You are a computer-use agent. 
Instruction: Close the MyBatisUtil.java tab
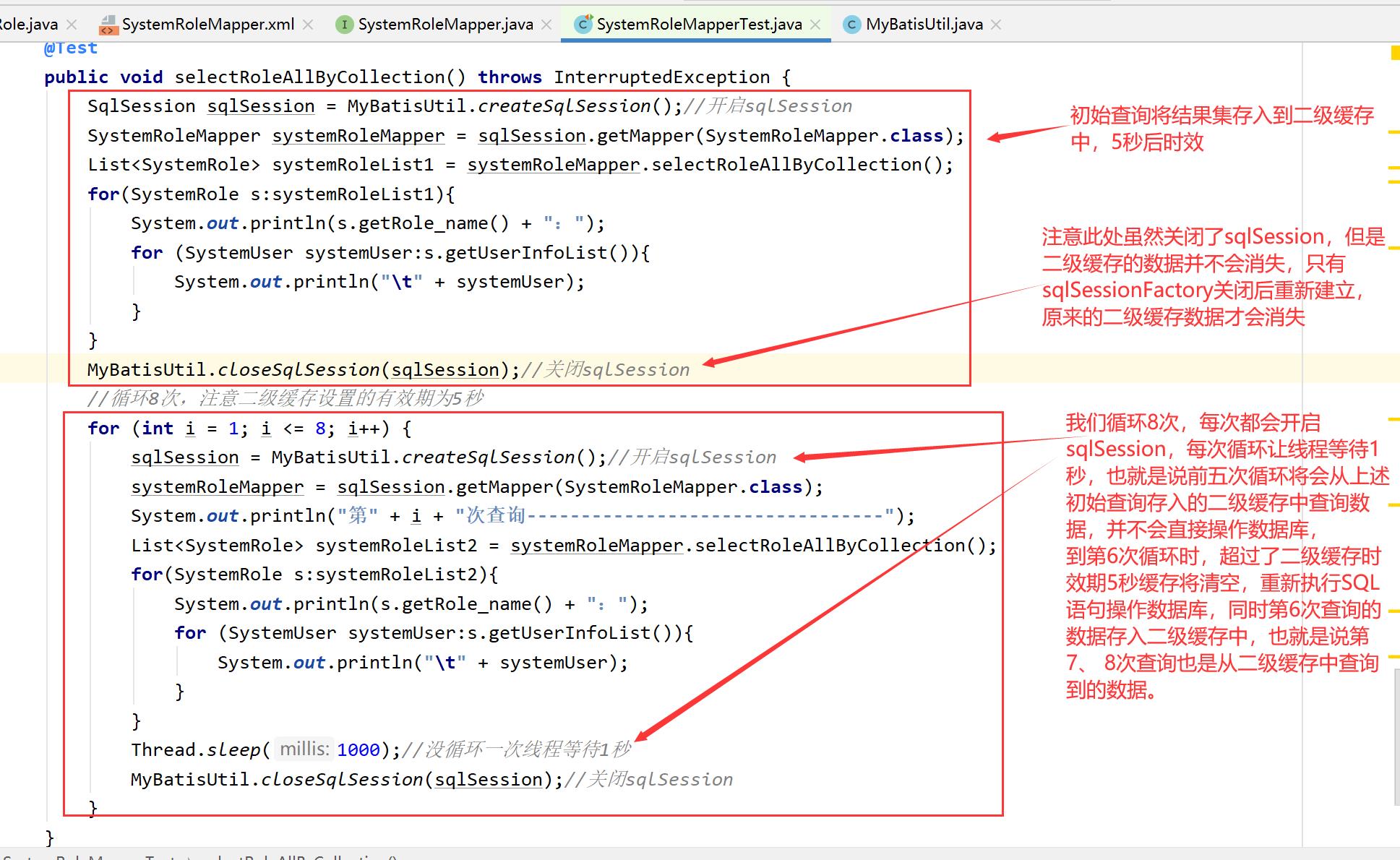(996, 25)
